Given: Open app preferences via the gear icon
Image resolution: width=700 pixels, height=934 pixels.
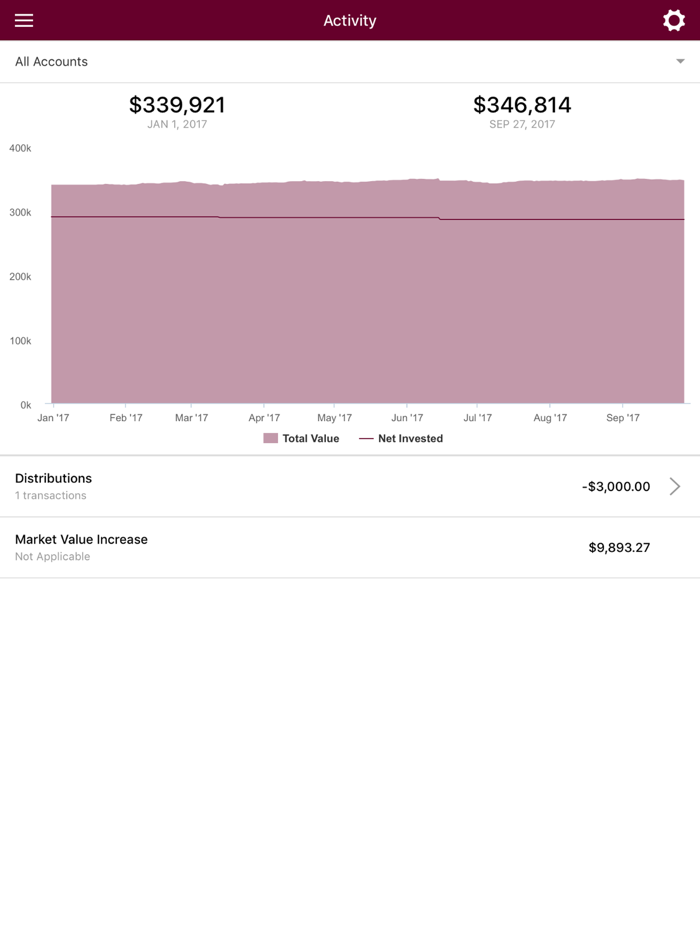Looking at the screenshot, I should coord(674,19).
